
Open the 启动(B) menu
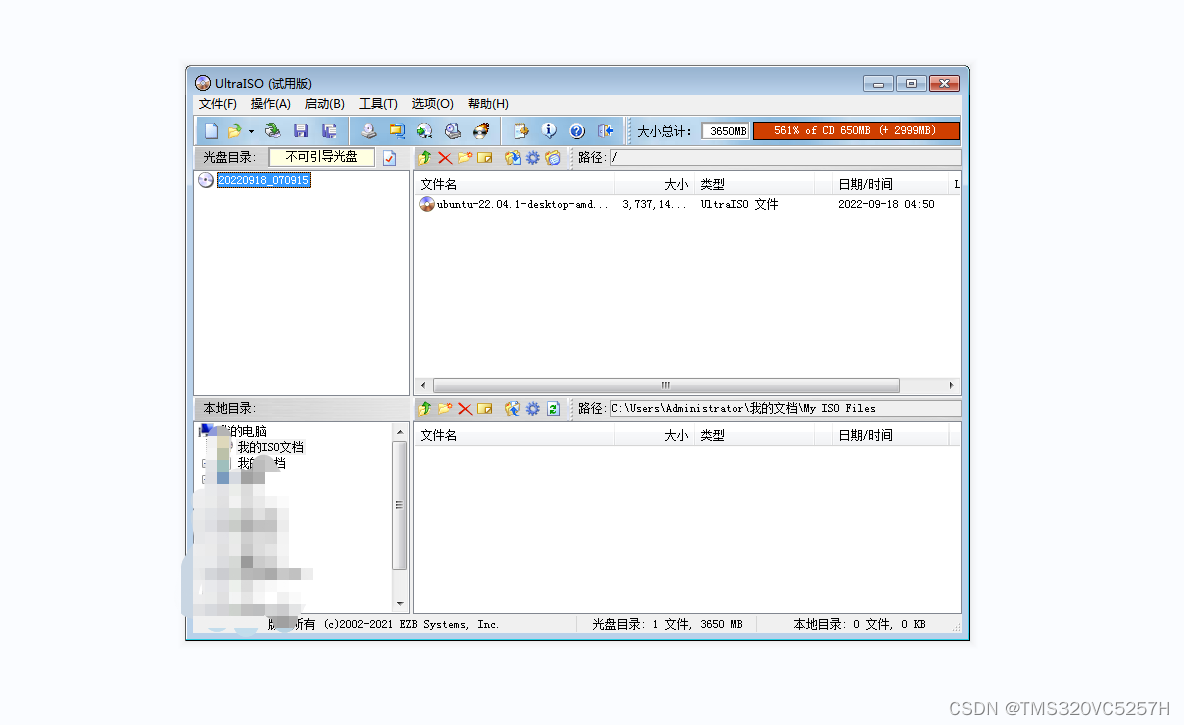point(325,103)
